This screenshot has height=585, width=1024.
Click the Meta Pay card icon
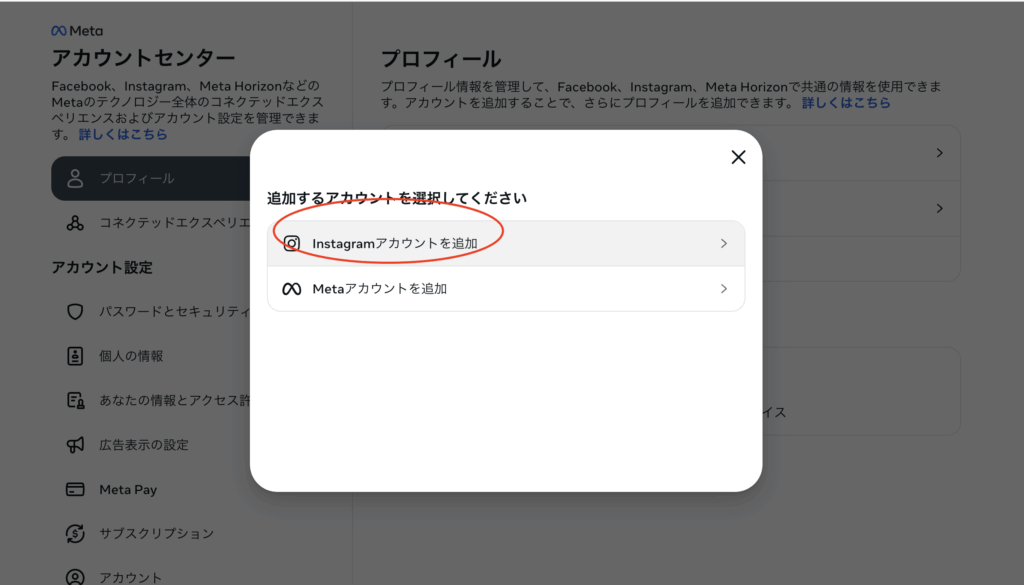click(75, 490)
